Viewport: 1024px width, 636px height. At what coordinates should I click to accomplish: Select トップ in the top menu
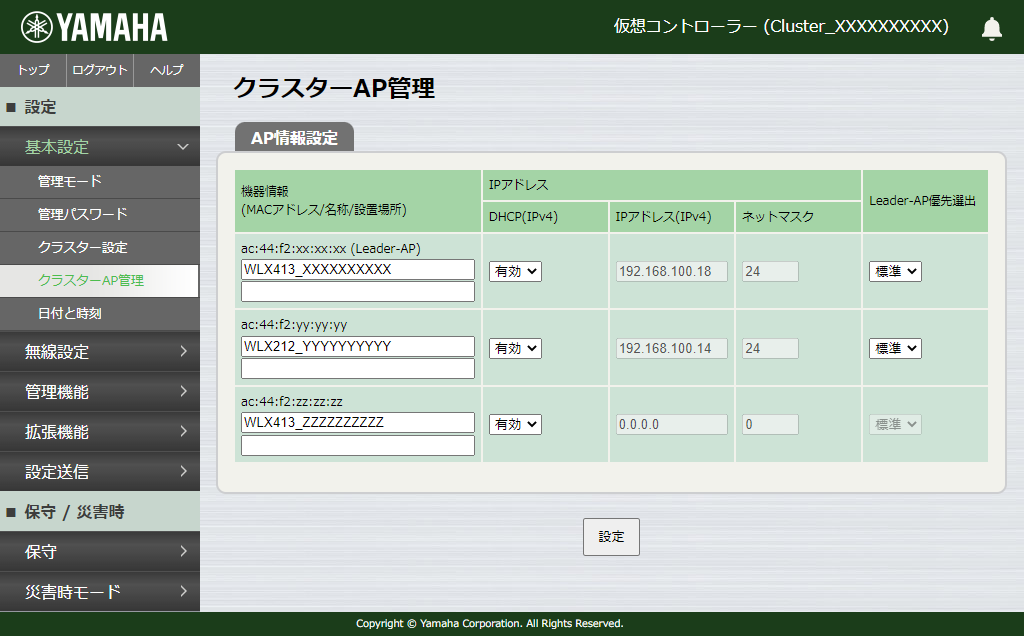[32, 70]
